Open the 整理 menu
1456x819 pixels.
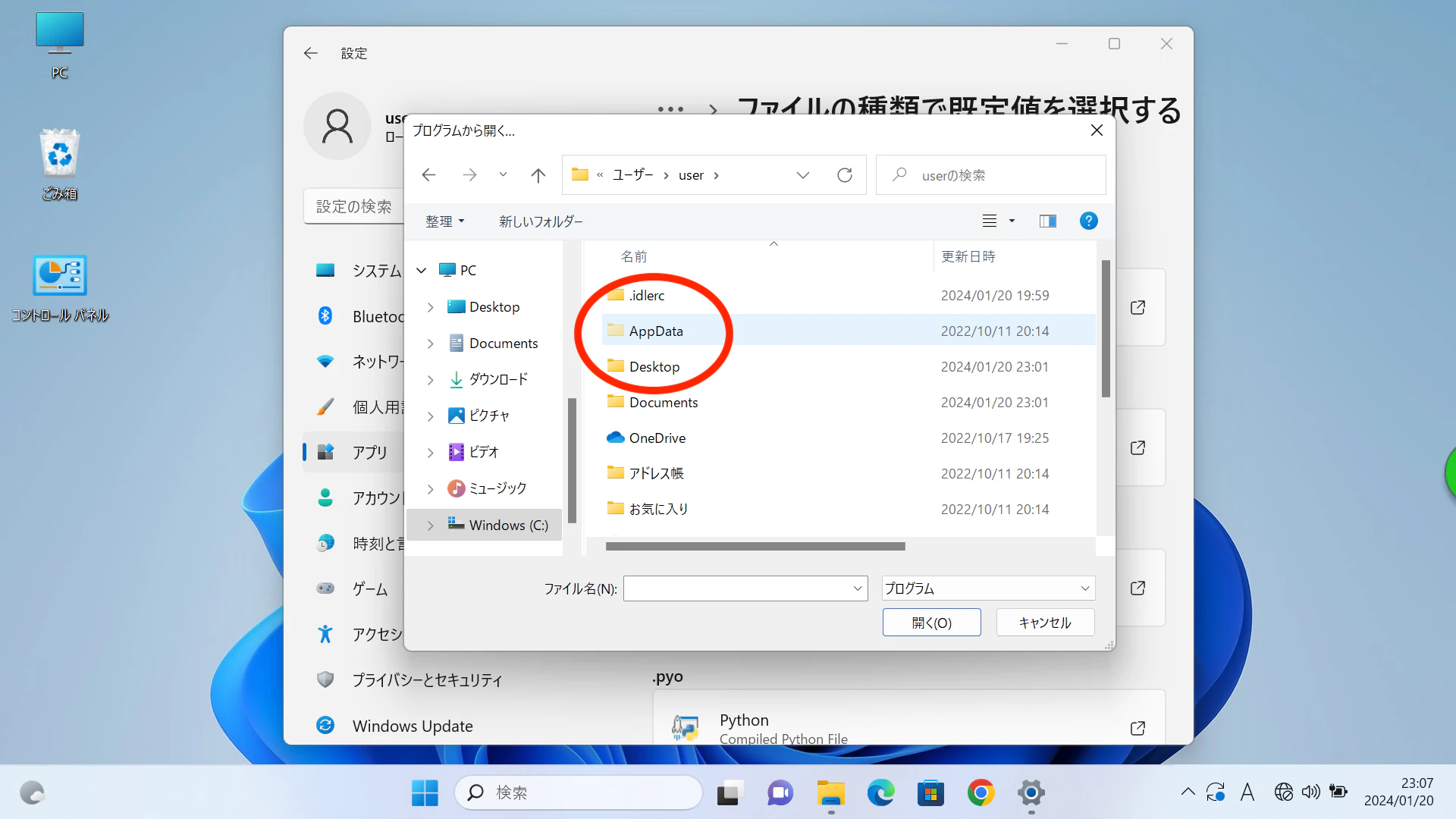(x=444, y=221)
